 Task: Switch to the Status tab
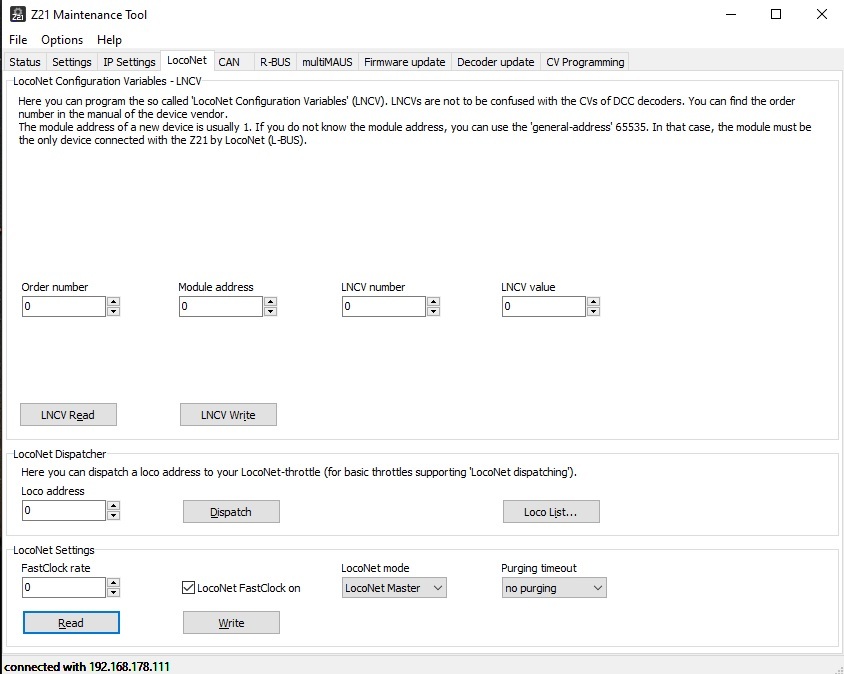pos(25,62)
